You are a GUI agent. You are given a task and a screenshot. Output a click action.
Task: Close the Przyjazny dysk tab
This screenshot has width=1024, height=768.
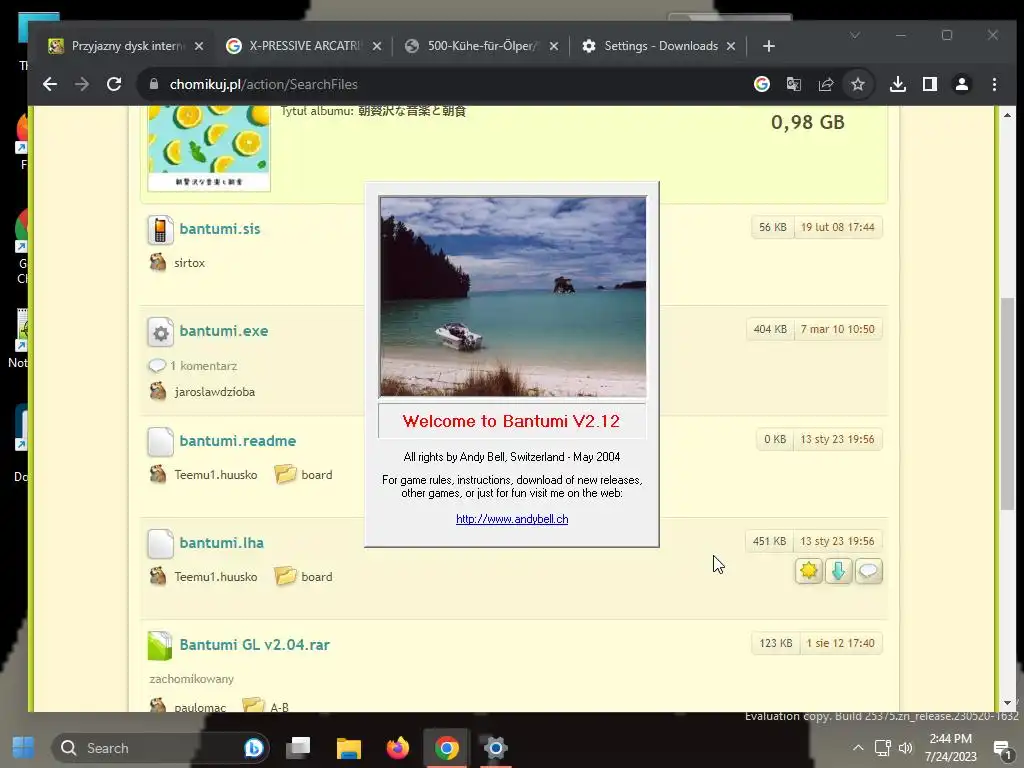199,46
